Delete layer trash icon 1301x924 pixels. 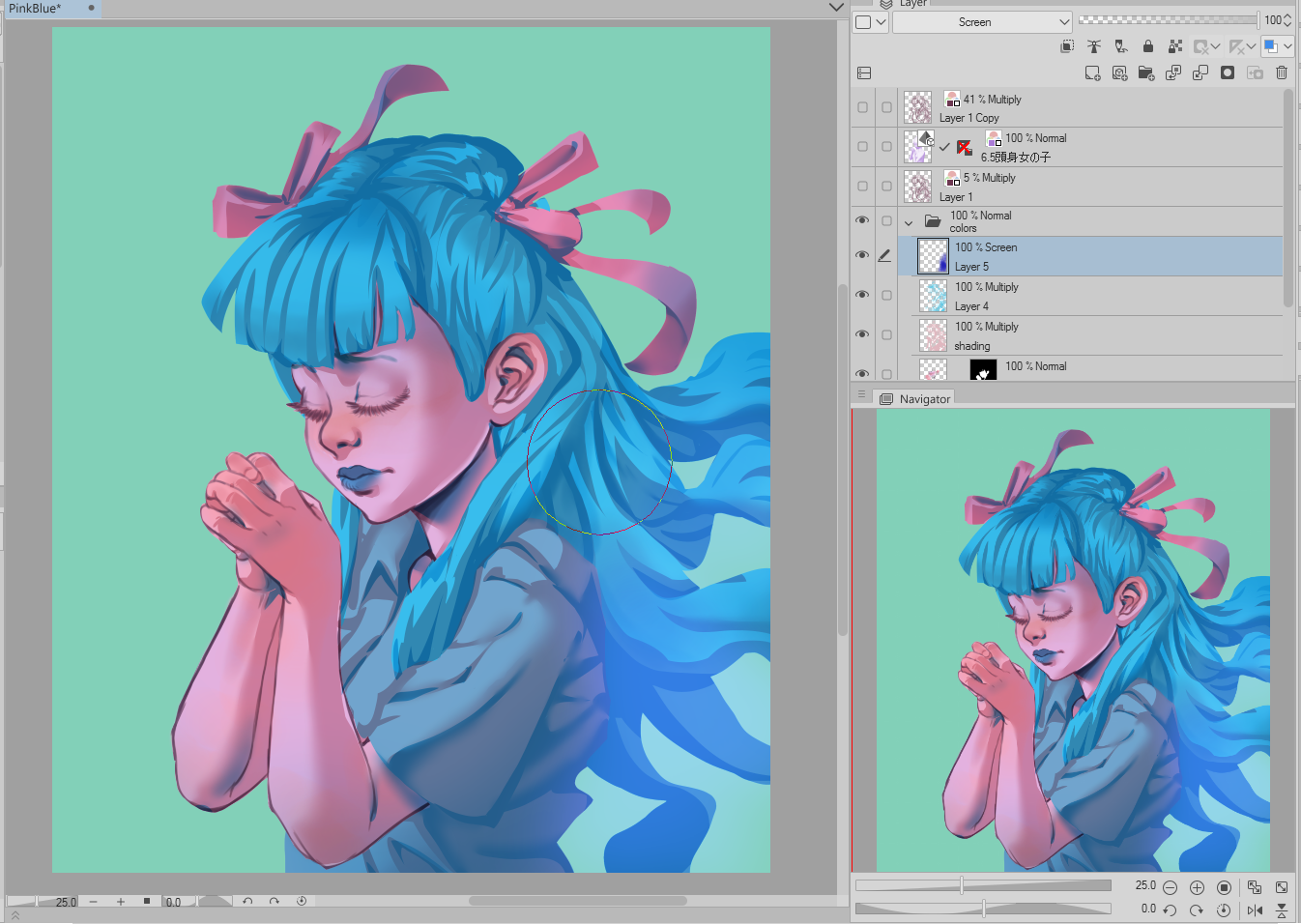point(1282,72)
